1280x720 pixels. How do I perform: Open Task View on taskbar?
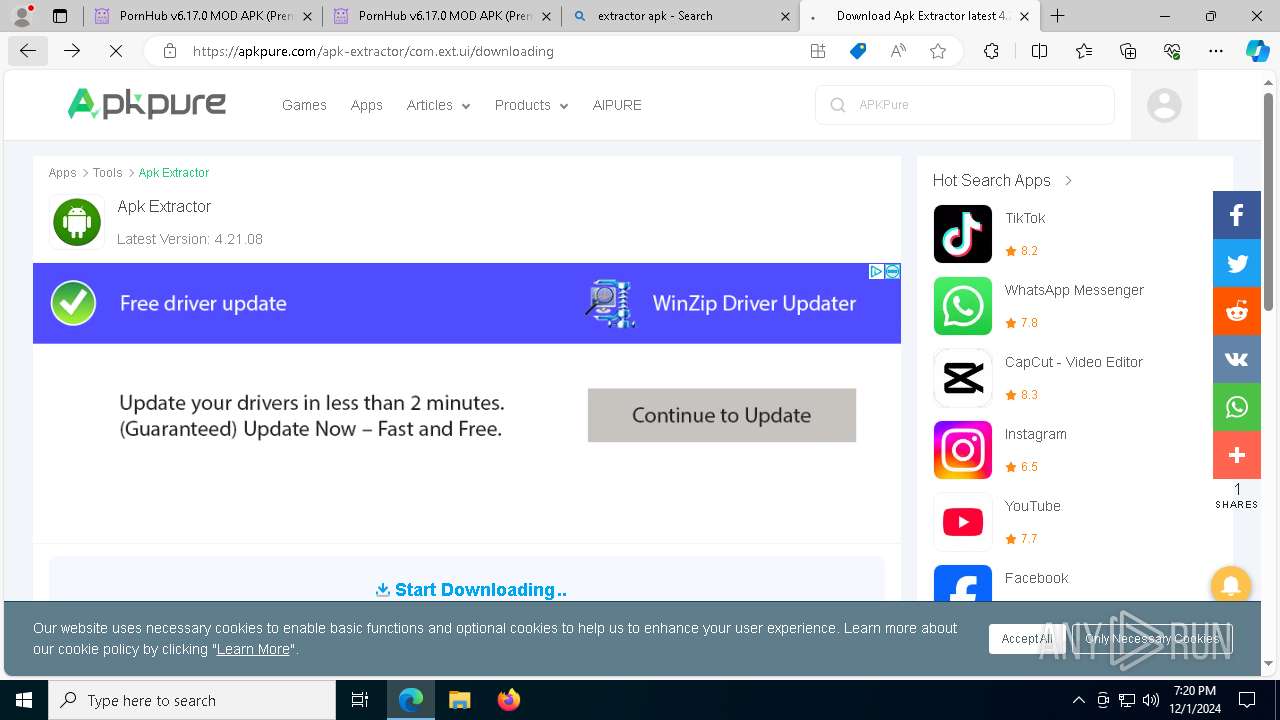pyautogui.click(x=360, y=700)
